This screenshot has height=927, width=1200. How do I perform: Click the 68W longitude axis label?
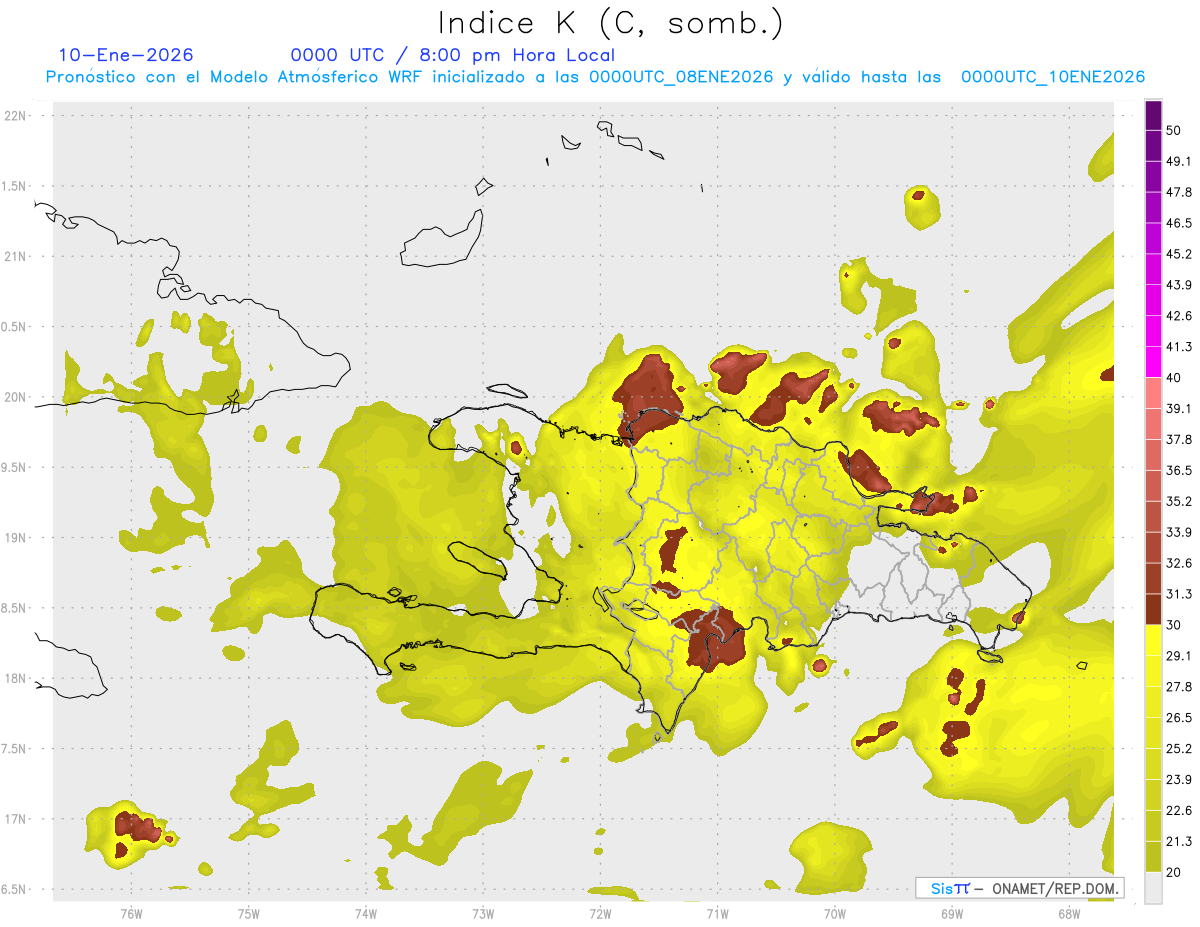tap(1068, 913)
